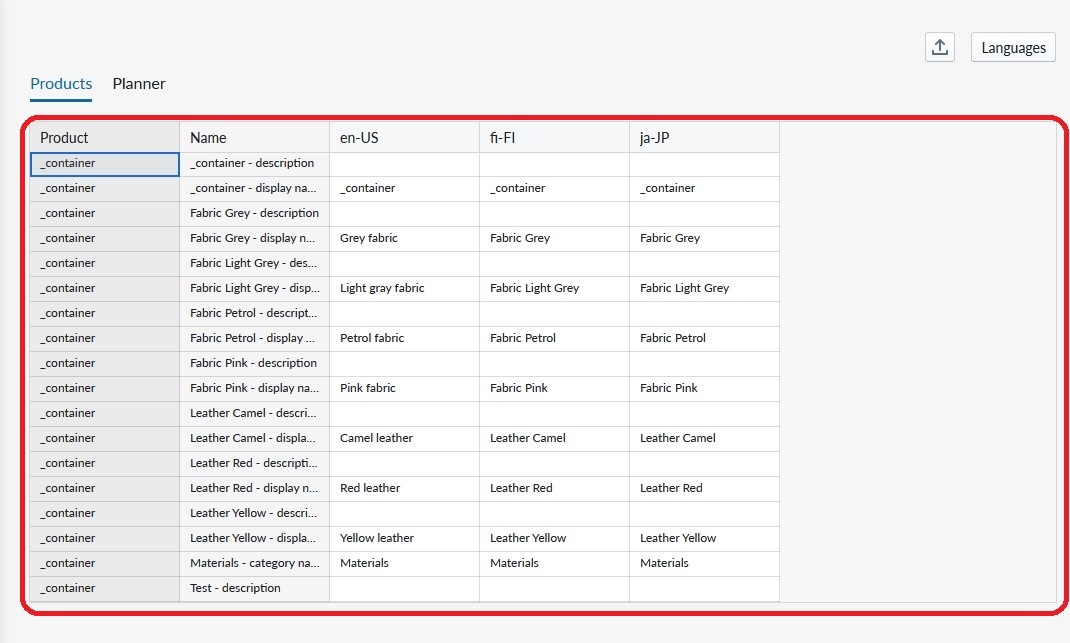Select the 'Fabric Grey - display n...' cell
The height and width of the screenshot is (643, 1070).
tap(255, 239)
